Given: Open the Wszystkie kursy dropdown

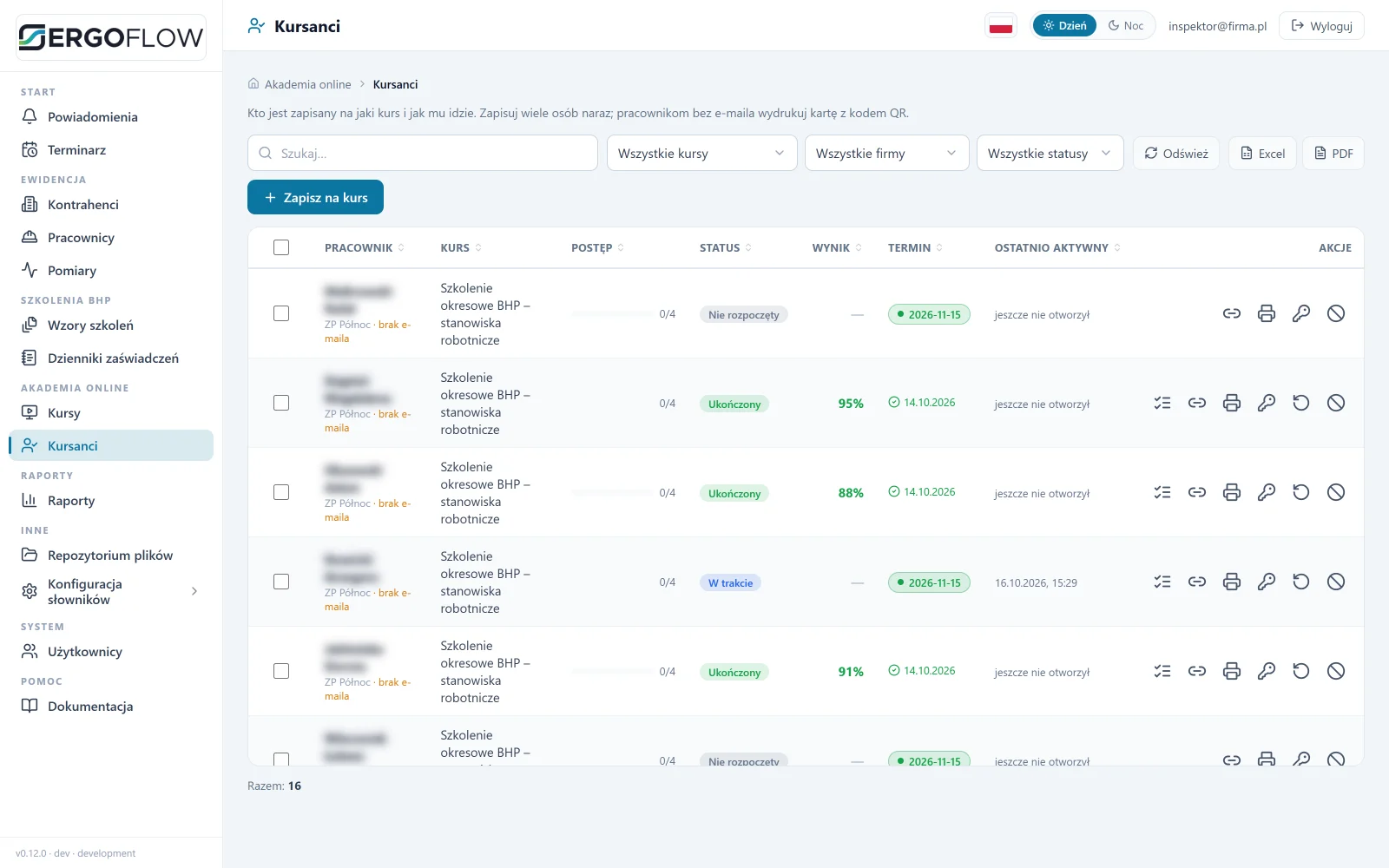Looking at the screenshot, I should (701, 153).
